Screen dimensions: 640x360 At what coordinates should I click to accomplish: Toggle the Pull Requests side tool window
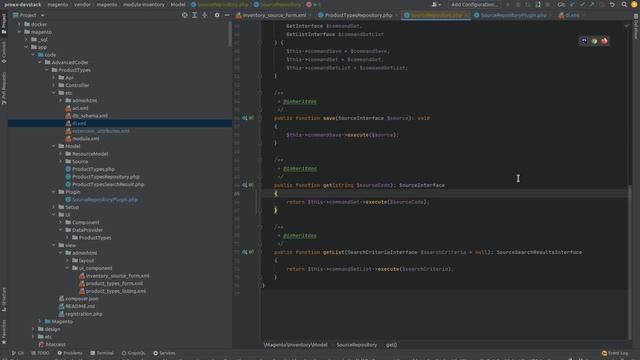(4, 88)
